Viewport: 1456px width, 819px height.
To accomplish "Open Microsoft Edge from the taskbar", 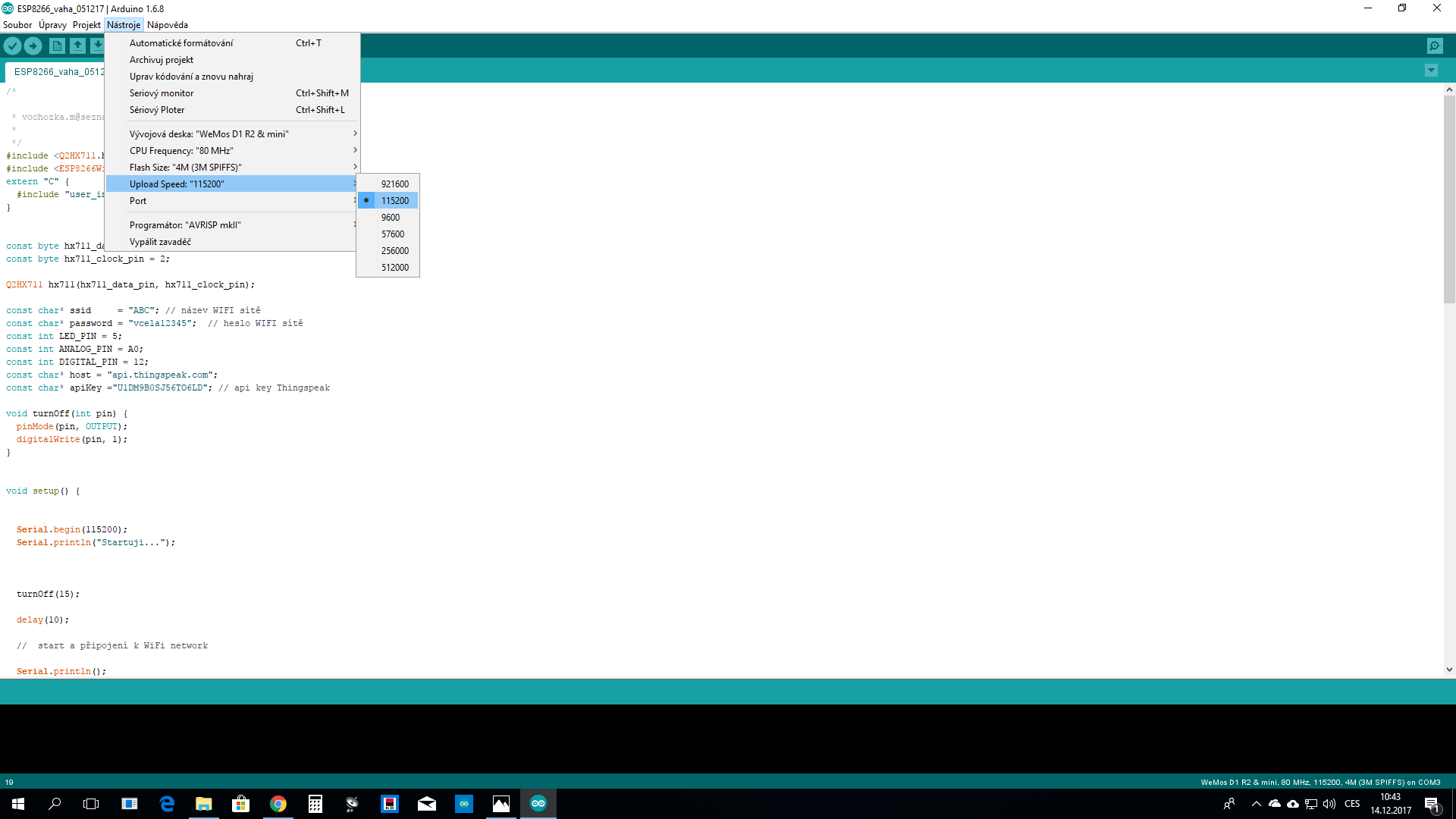I will (x=167, y=804).
